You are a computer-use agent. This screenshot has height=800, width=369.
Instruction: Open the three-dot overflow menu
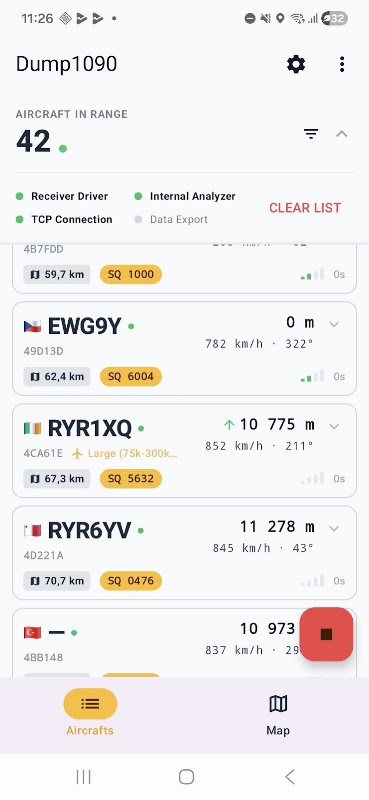[341, 64]
